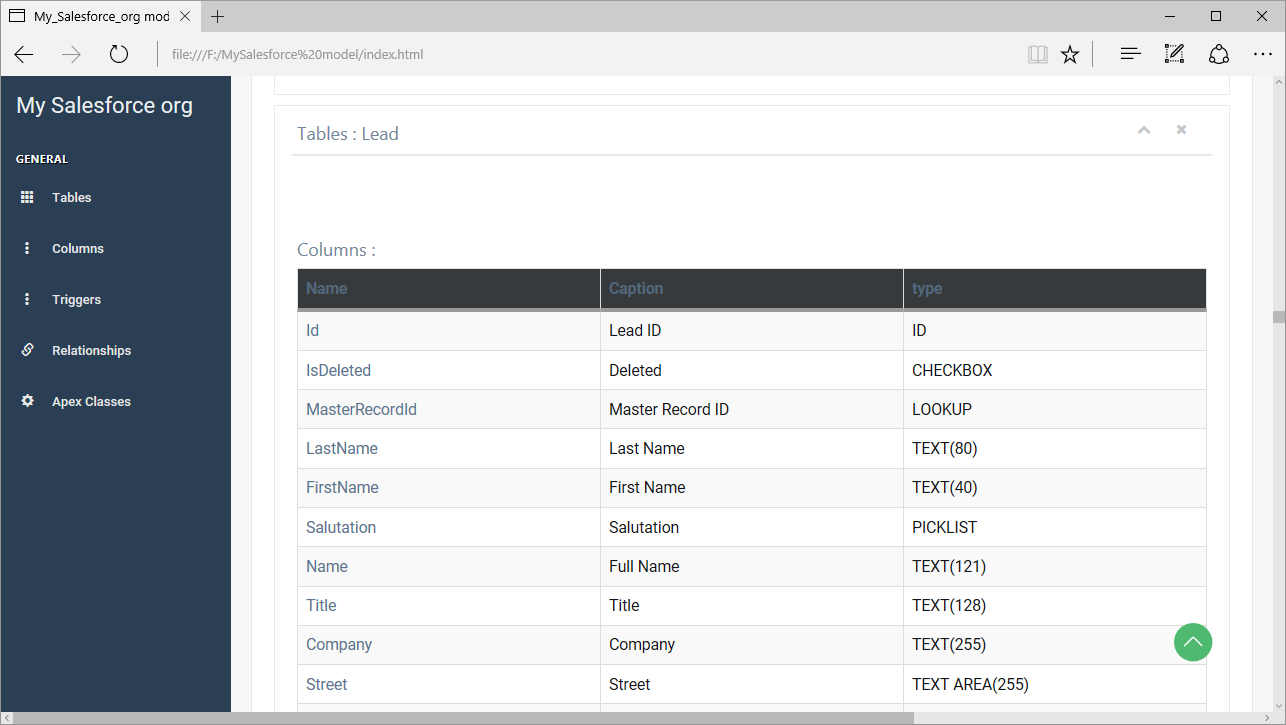Open the browser Reading view icon
The height and width of the screenshot is (725, 1286).
[x=1037, y=54]
